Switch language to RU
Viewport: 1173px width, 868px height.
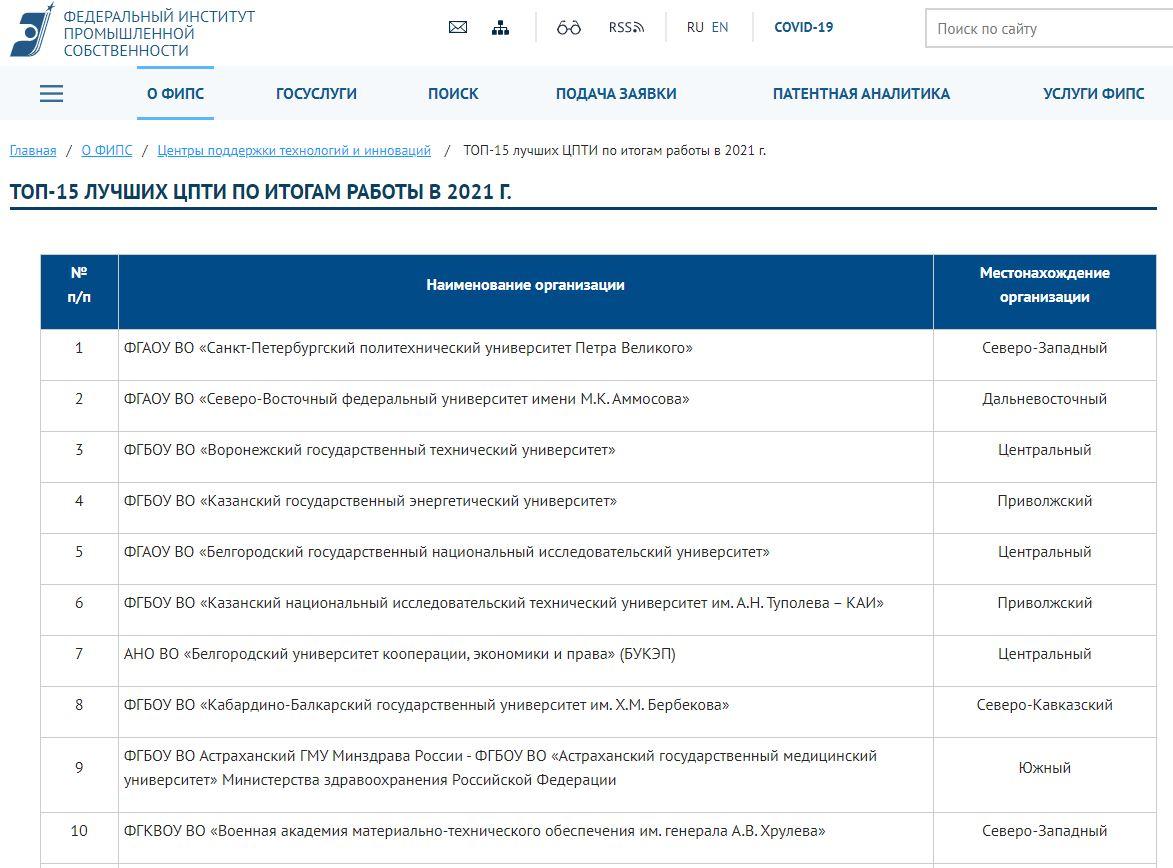(695, 28)
